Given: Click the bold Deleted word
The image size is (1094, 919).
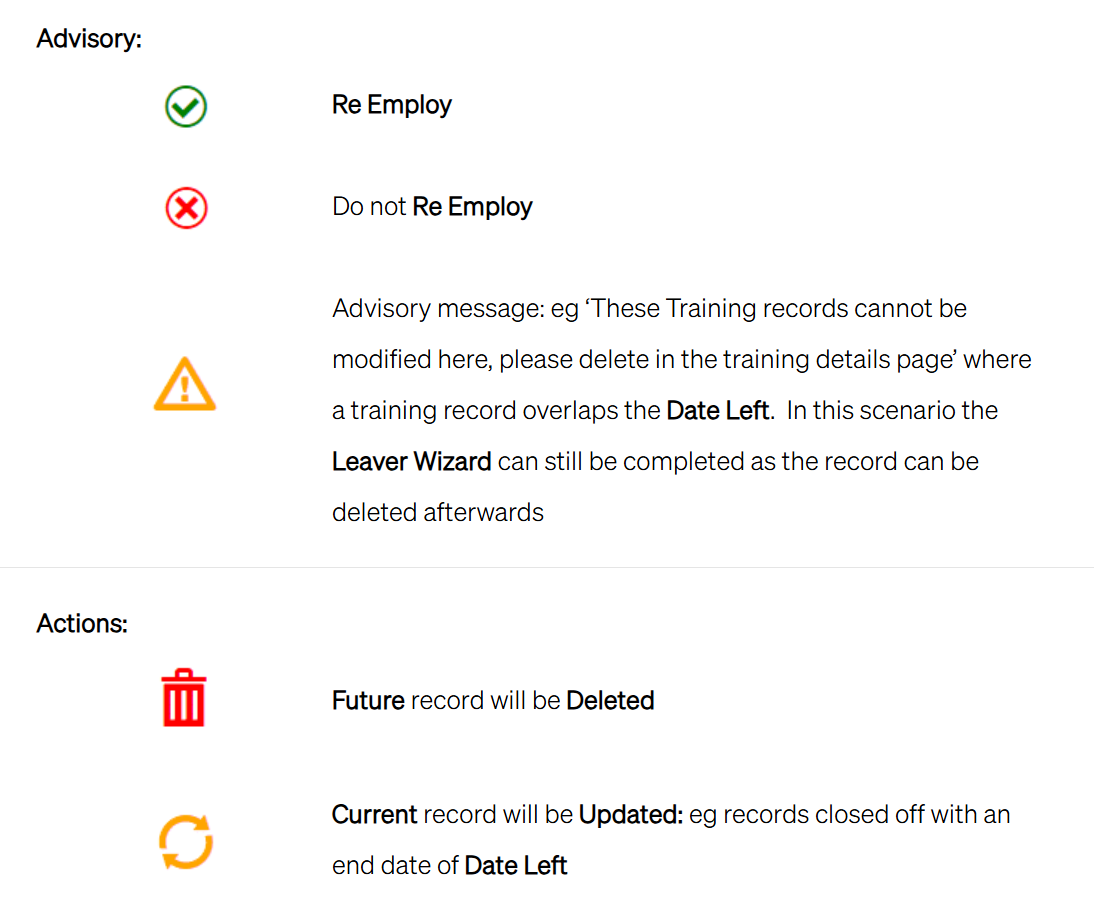Looking at the screenshot, I should click(610, 701).
